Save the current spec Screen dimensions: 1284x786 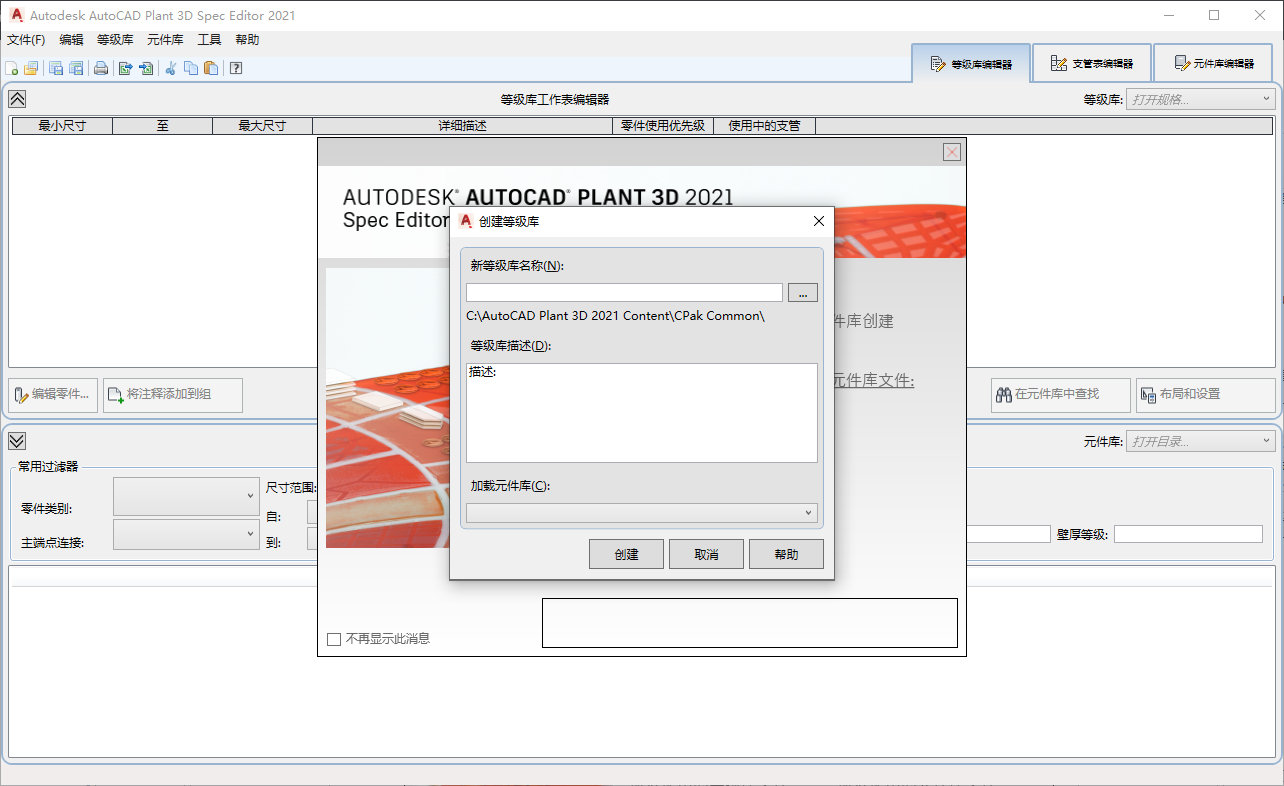57,68
